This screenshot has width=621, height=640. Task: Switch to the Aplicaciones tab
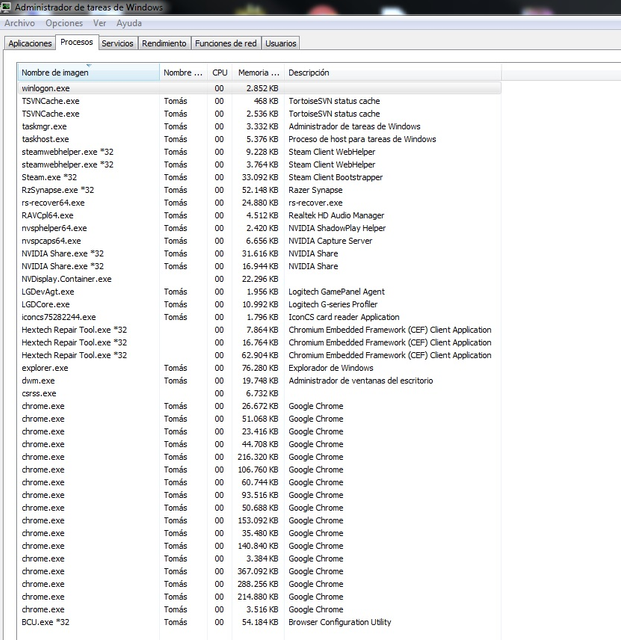coord(30,43)
